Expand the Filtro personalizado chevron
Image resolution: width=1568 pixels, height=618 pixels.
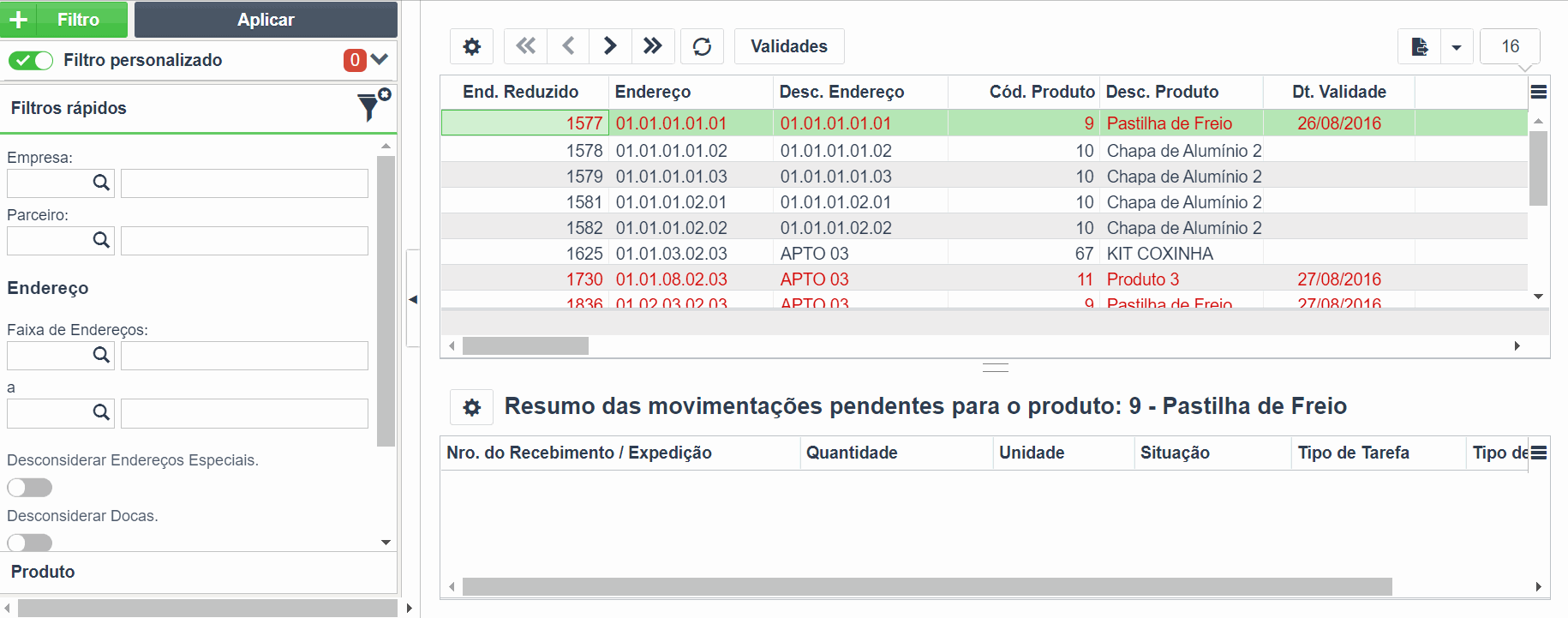[380, 59]
